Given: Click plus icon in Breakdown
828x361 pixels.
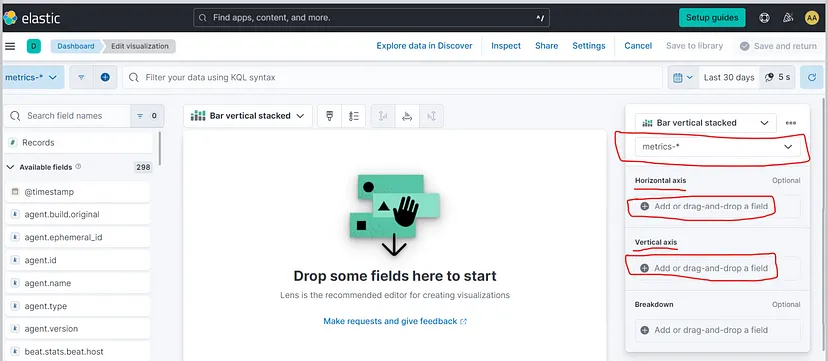Looking at the screenshot, I should point(644,330).
